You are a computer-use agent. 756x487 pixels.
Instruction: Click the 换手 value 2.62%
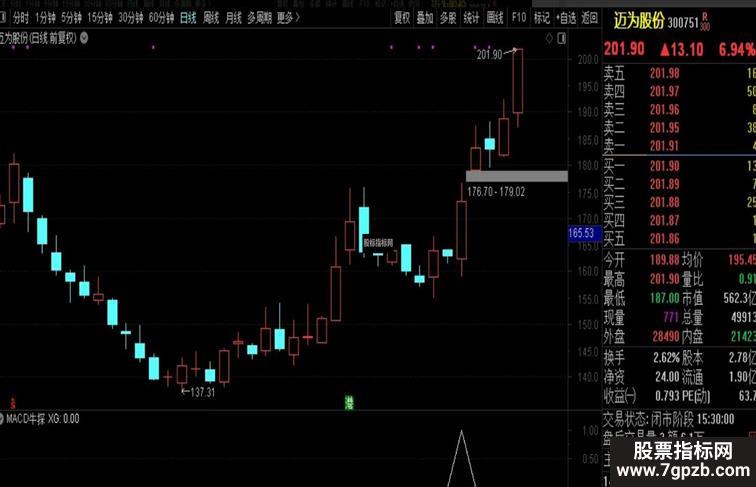click(x=666, y=358)
